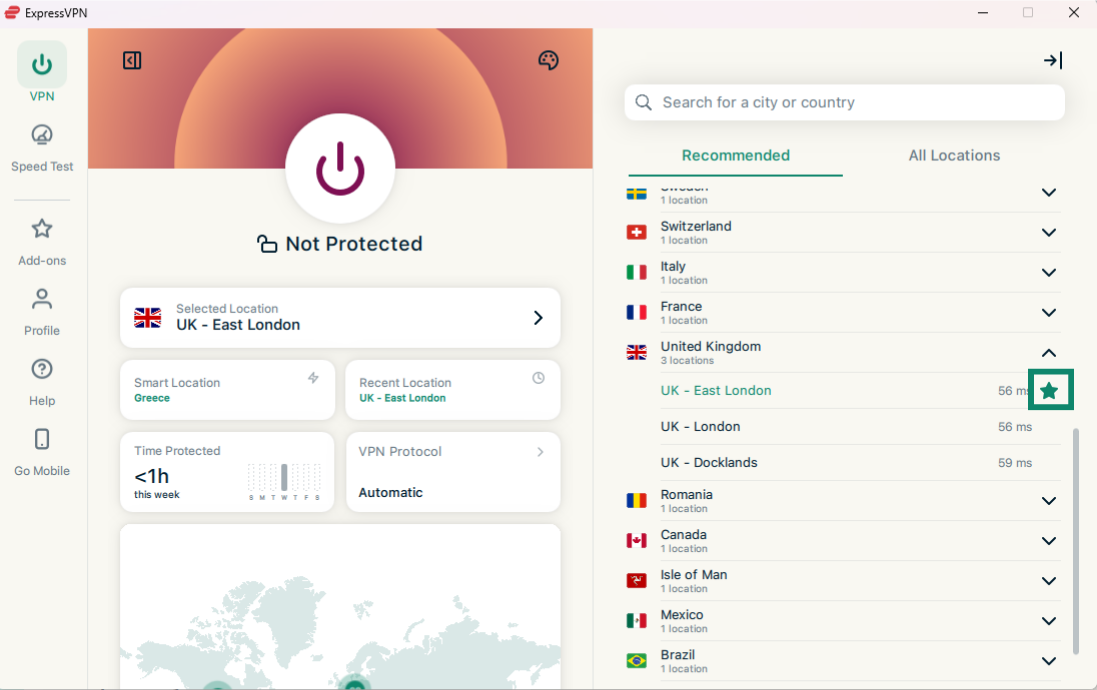Expand Sweden locations chevron
Image resolution: width=1097 pixels, height=690 pixels.
click(1049, 192)
